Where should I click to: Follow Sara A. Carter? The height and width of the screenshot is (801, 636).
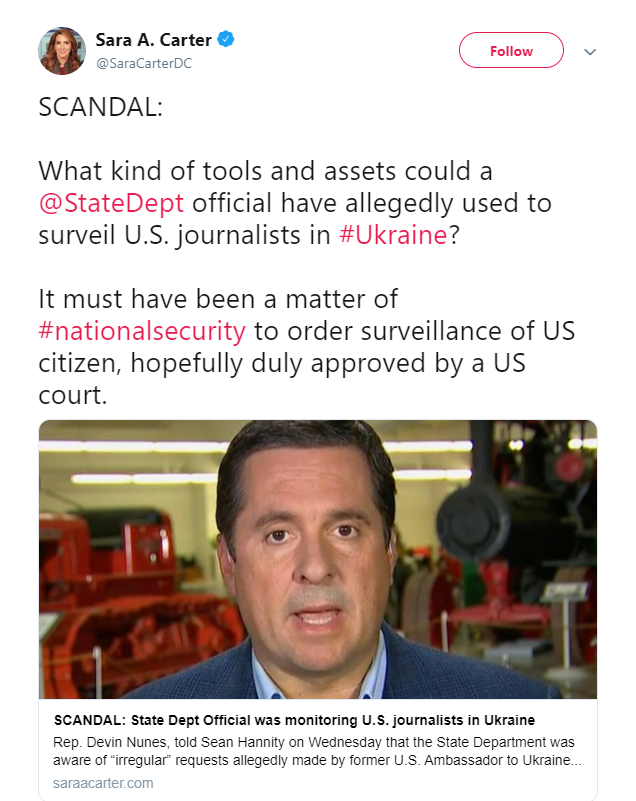511,50
